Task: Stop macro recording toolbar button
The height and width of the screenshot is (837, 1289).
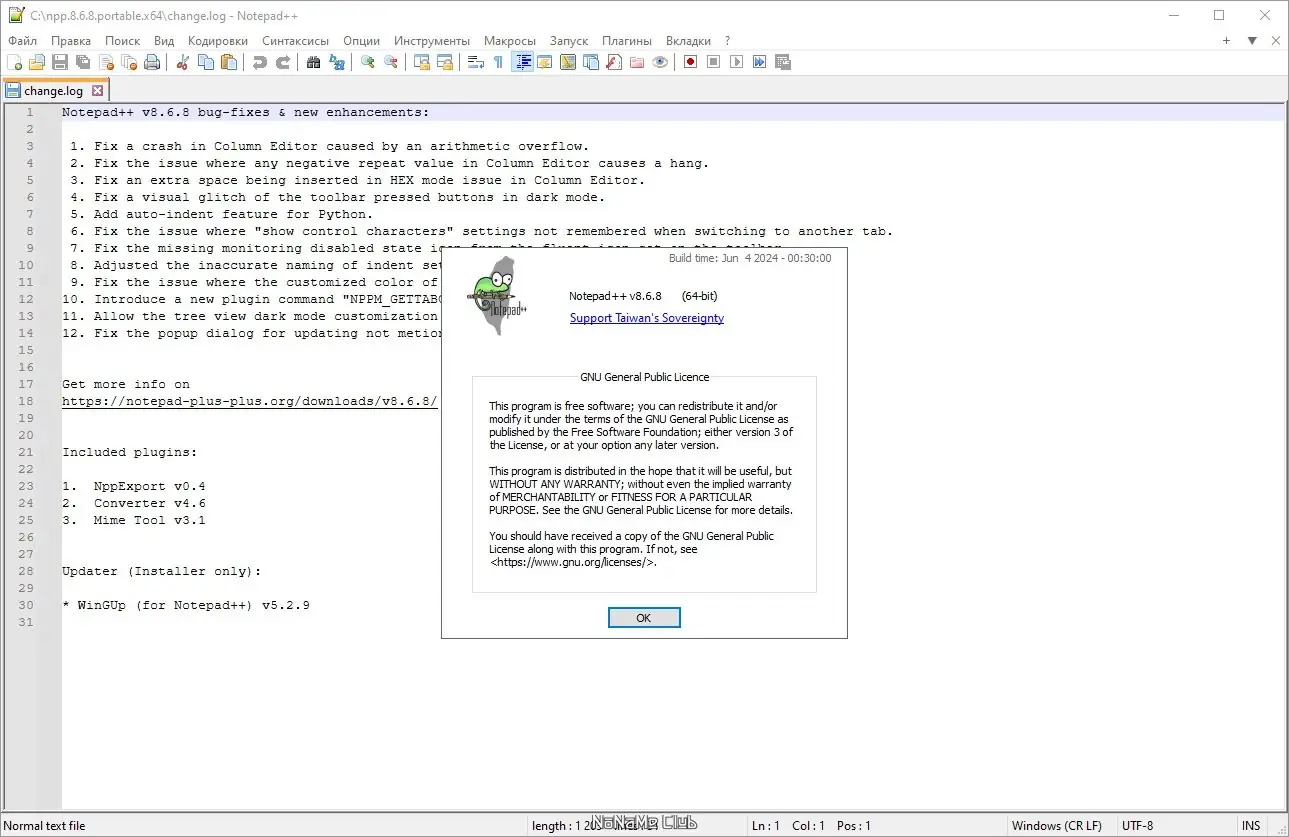Action: pos(714,62)
